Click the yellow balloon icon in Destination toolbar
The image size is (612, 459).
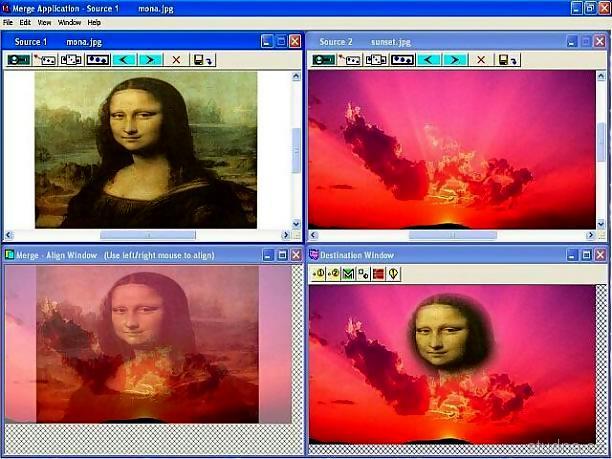393,274
